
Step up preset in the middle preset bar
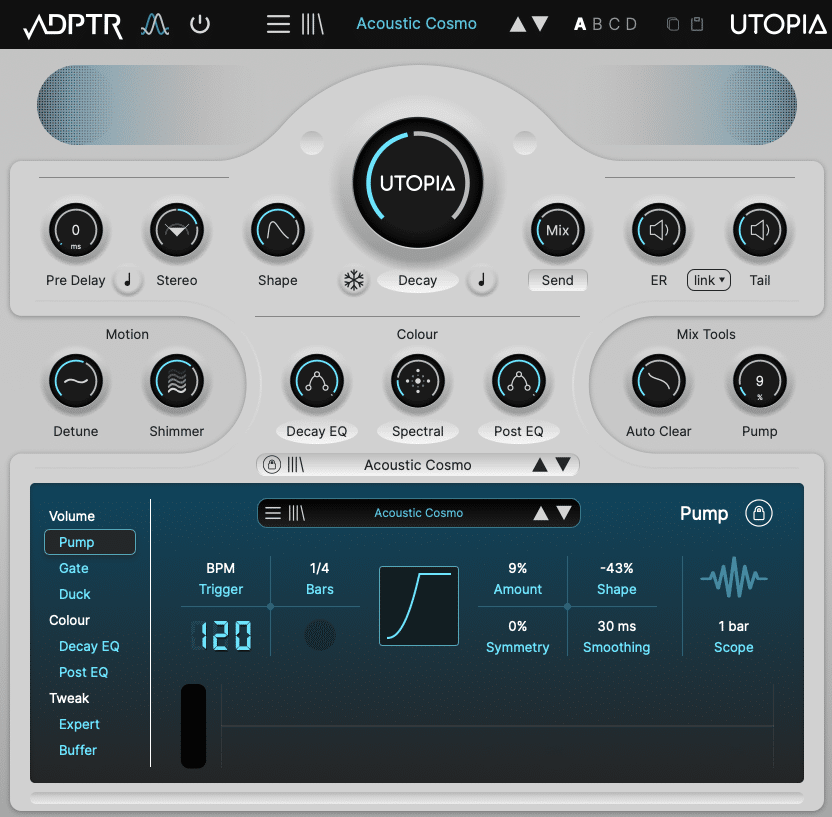click(540, 465)
